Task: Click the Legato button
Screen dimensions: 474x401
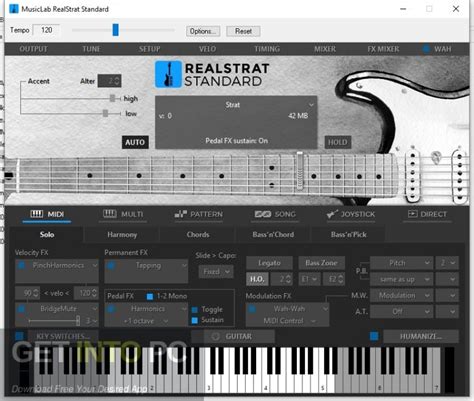Action: [269, 263]
